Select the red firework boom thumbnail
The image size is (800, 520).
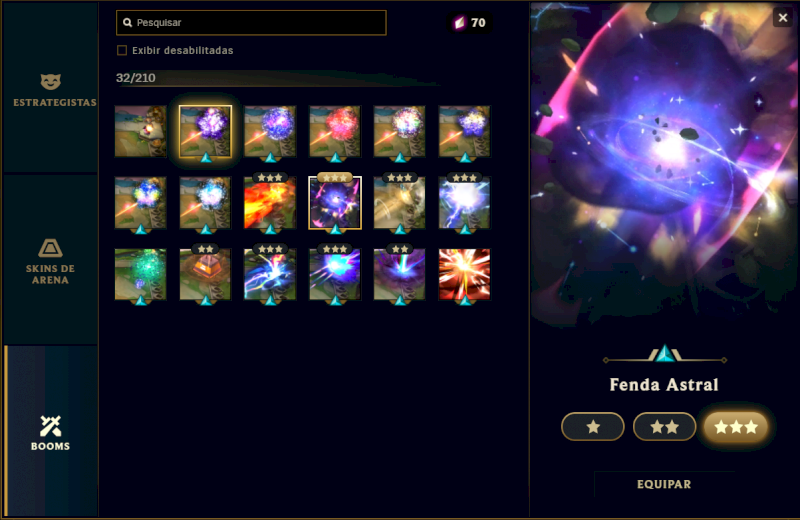click(x=335, y=132)
